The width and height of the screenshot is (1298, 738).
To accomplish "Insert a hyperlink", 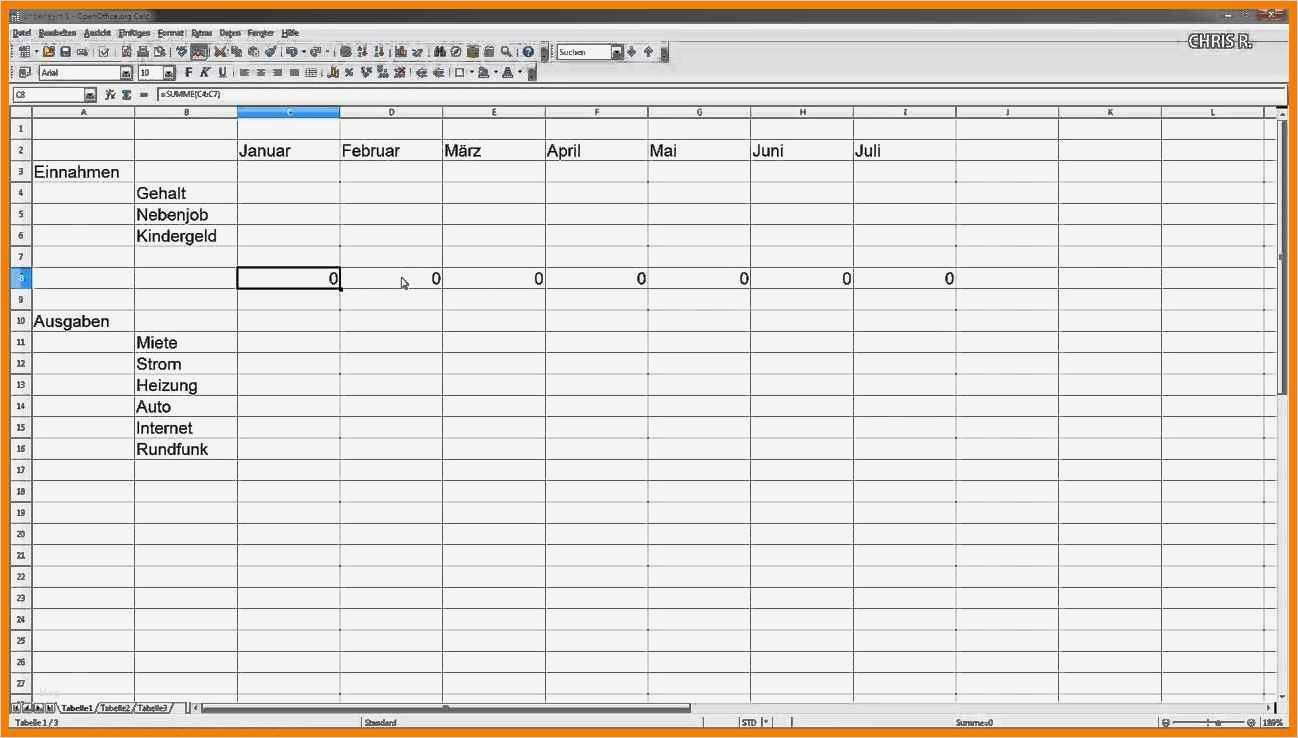I will 346,52.
